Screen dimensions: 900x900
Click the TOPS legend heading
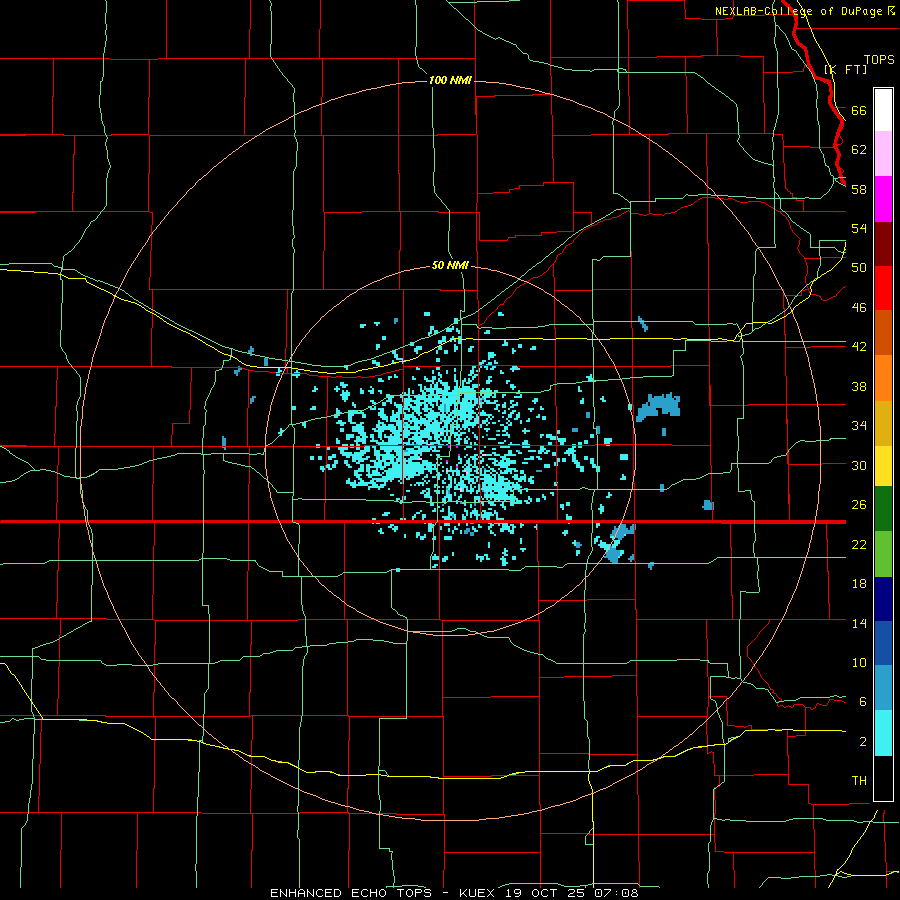tap(879, 59)
